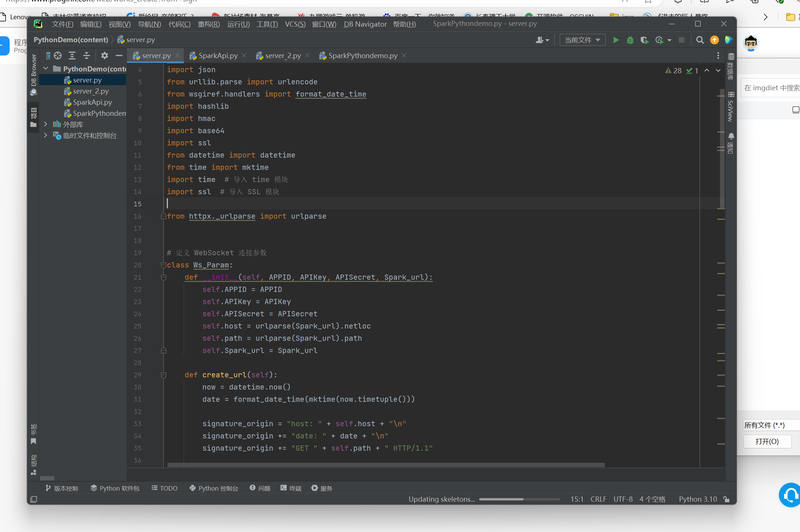
Task: Close the server_2.py editor tab
Action: 307,56
